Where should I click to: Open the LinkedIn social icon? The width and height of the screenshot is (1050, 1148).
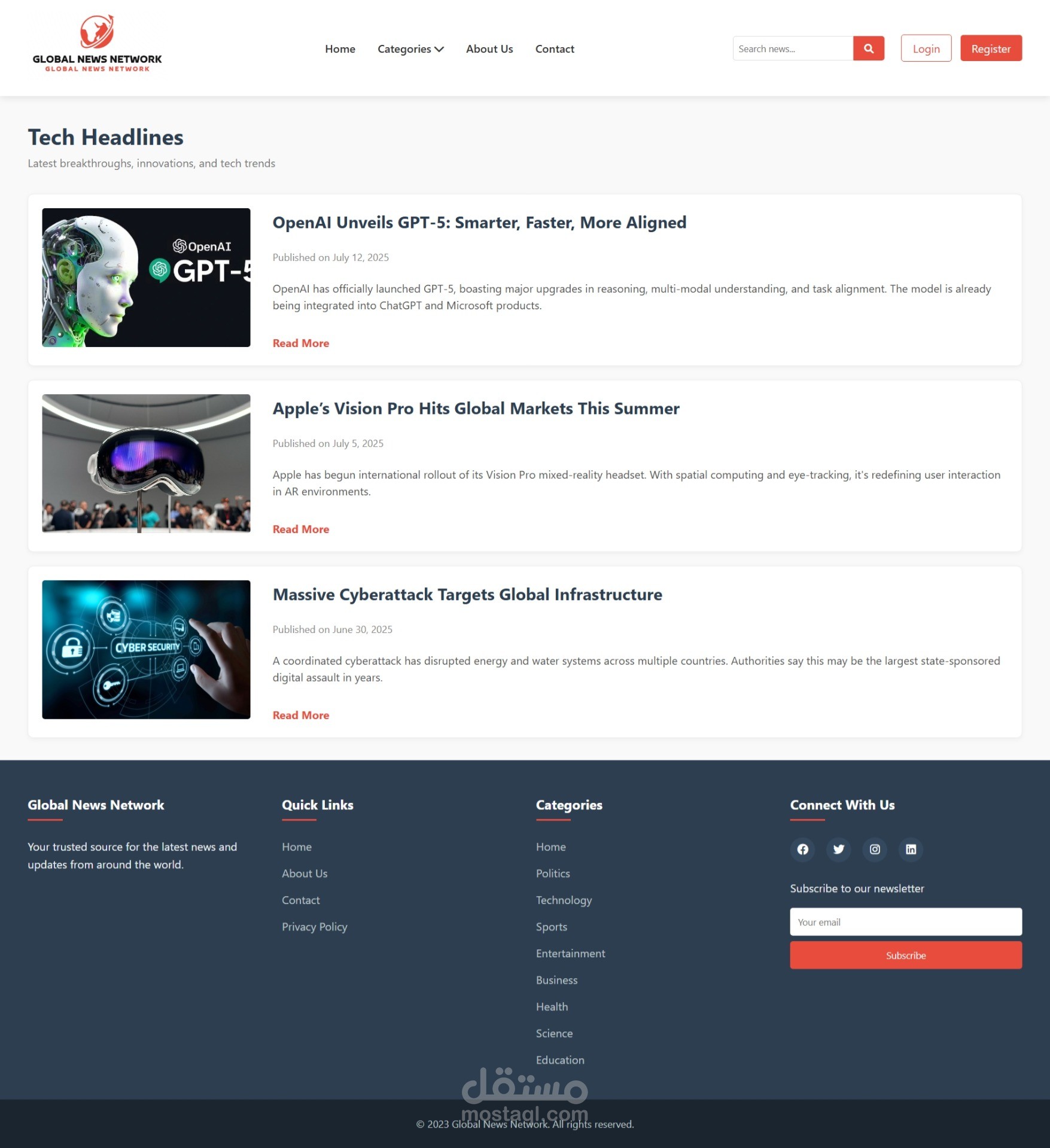pyautogui.click(x=911, y=849)
